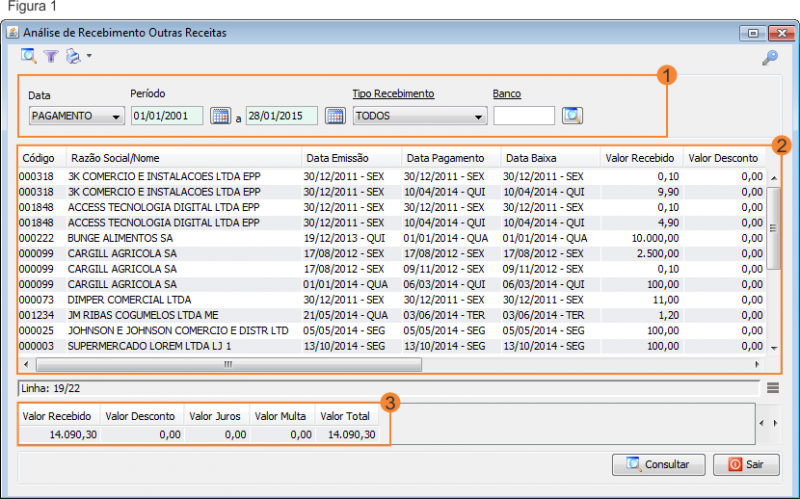Click the horizontal scrollbar thumb
The image size is (800, 499).
click(x=229, y=364)
